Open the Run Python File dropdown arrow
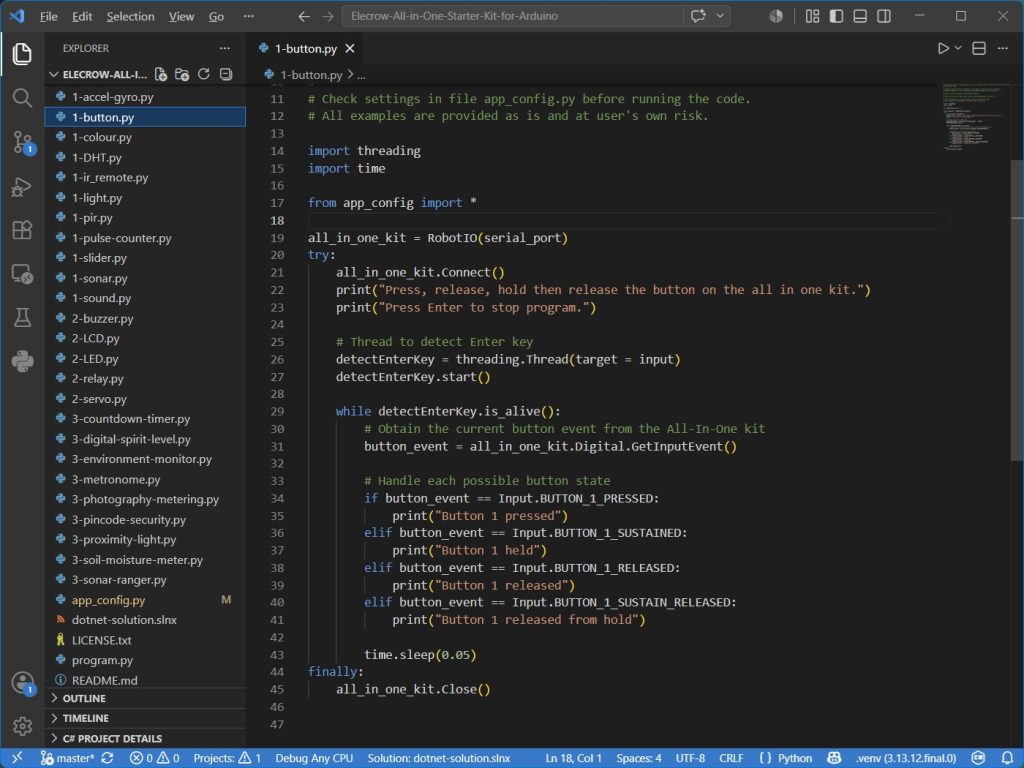 958,48
